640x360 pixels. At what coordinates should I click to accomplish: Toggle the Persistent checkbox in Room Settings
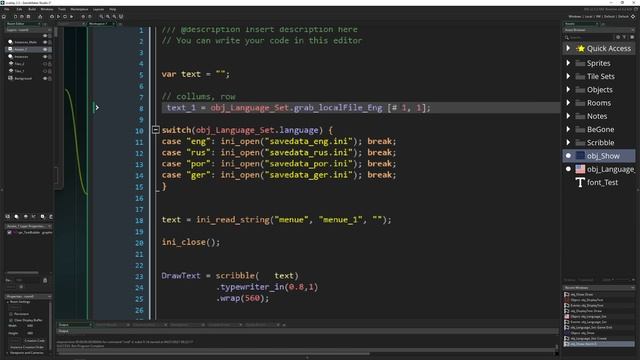pyautogui.click(x=11, y=314)
